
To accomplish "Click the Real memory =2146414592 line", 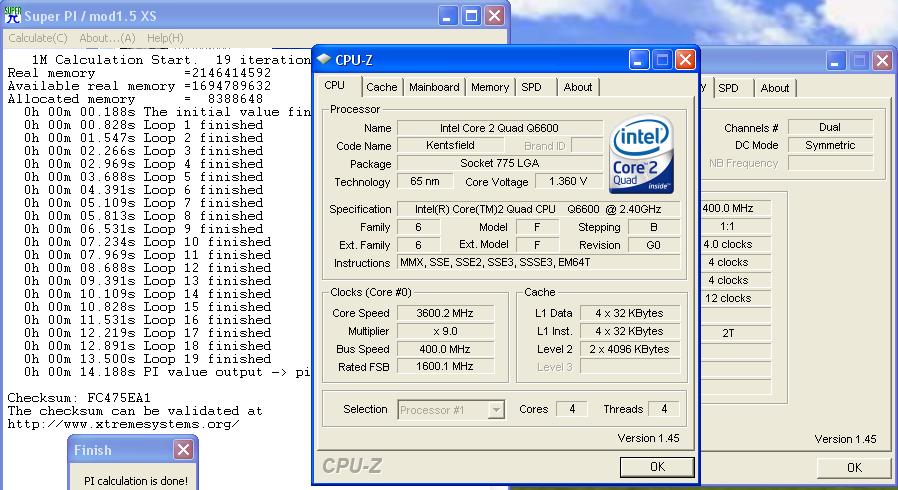I will 139,73.
